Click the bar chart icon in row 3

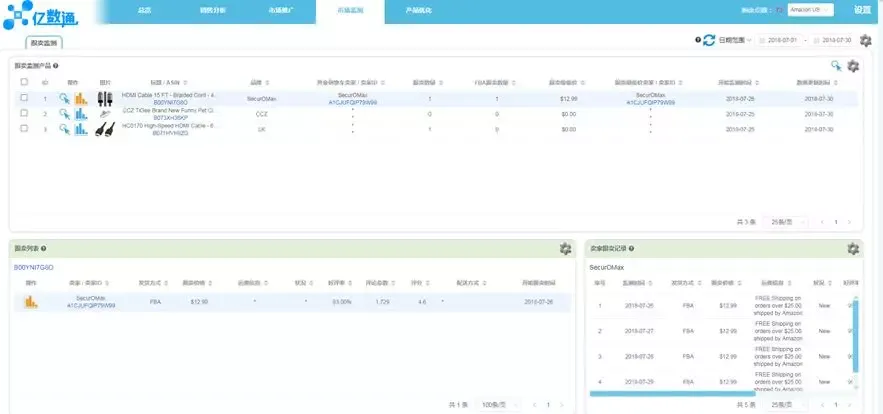(x=81, y=129)
